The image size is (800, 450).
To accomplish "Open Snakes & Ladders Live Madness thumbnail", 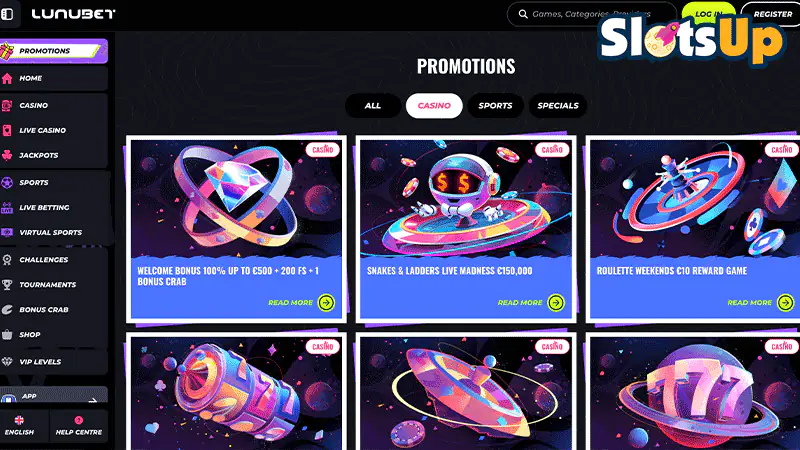I will point(466,198).
